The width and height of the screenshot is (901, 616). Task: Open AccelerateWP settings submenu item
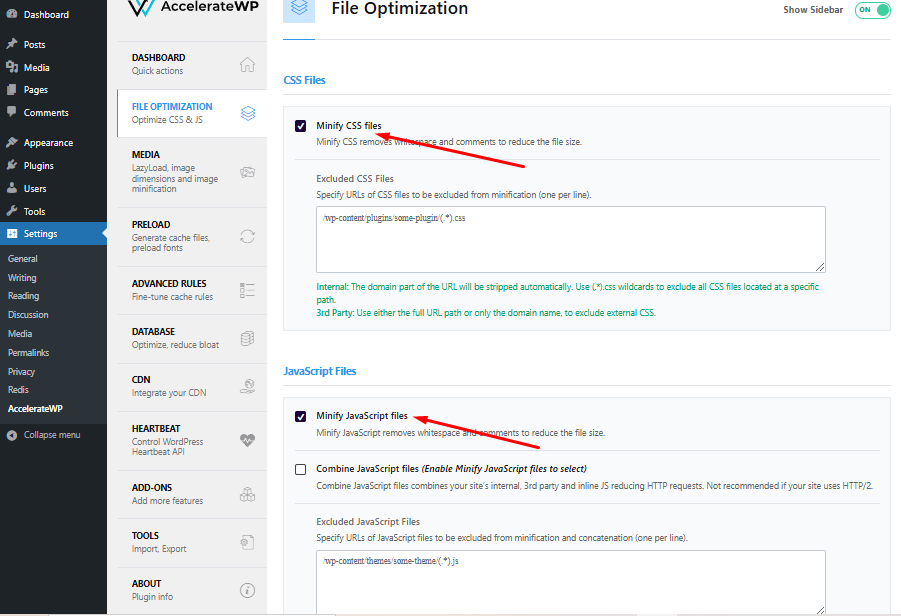coord(35,409)
